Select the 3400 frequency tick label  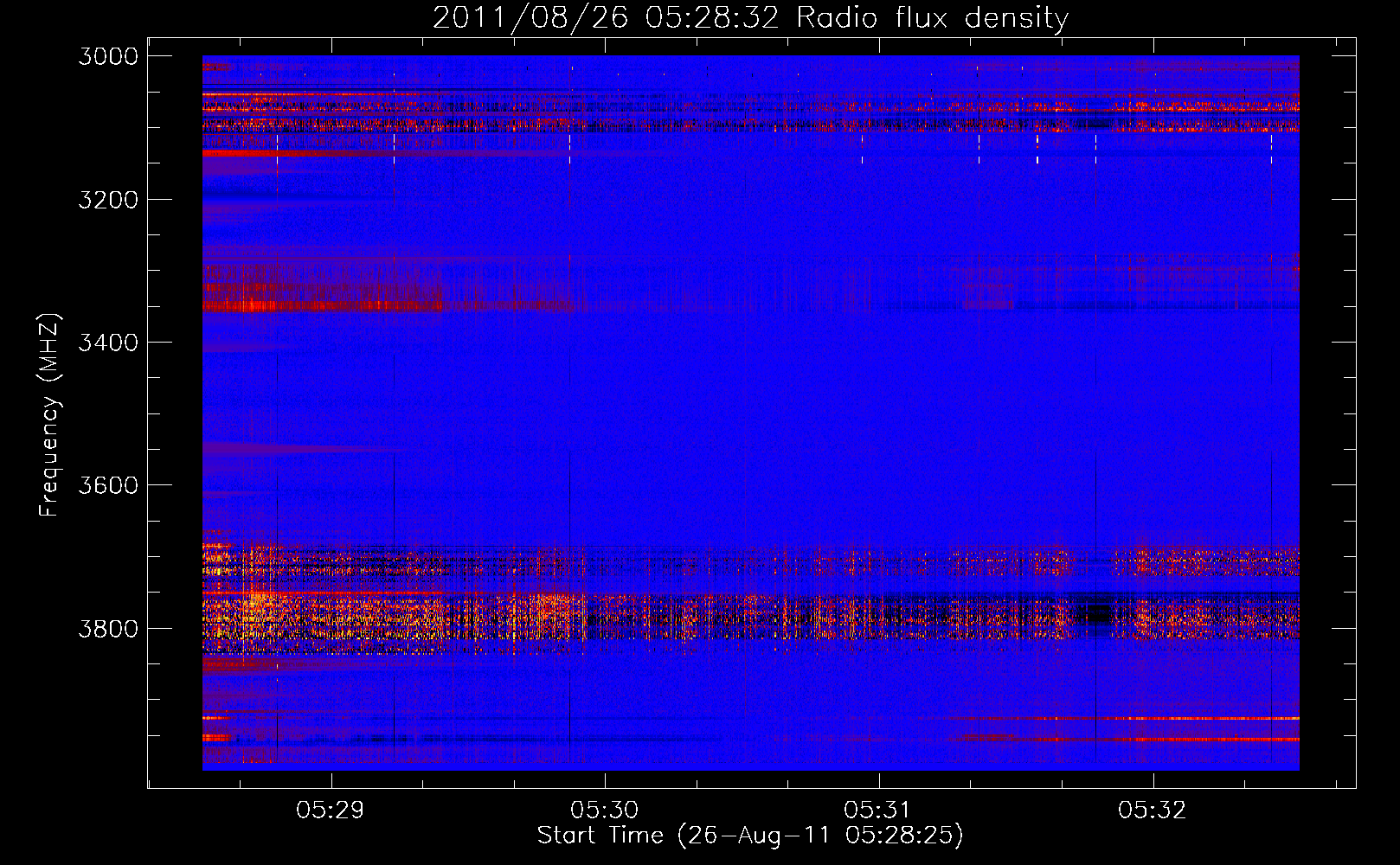(x=108, y=343)
